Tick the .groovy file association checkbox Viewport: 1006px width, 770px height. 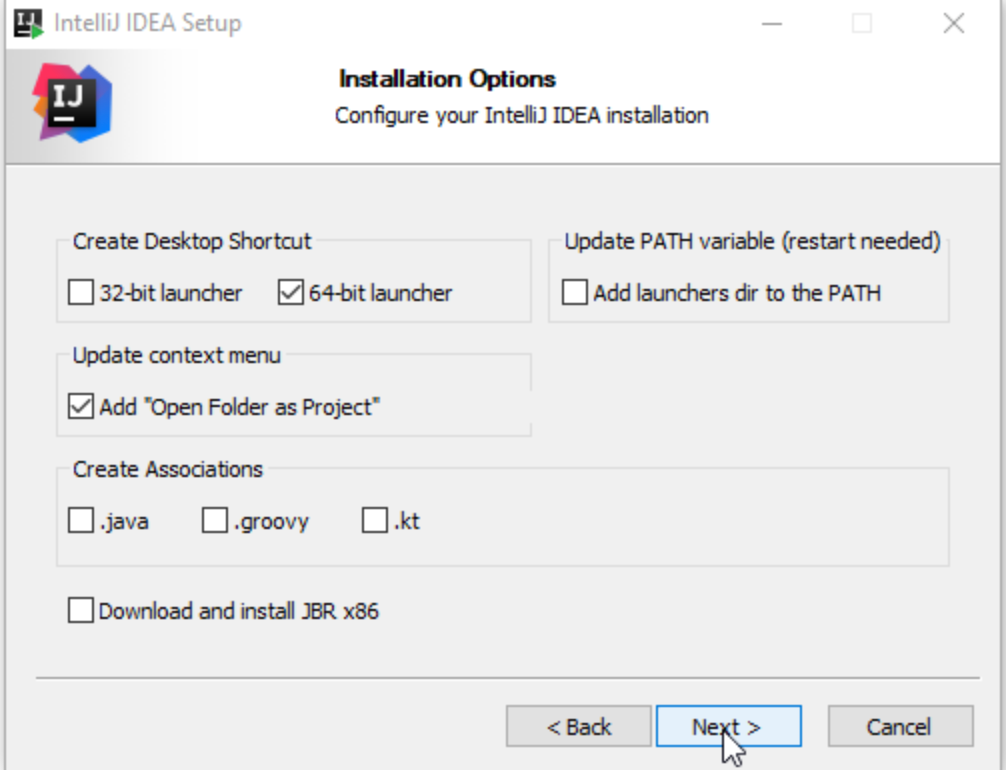pyautogui.click(x=215, y=521)
